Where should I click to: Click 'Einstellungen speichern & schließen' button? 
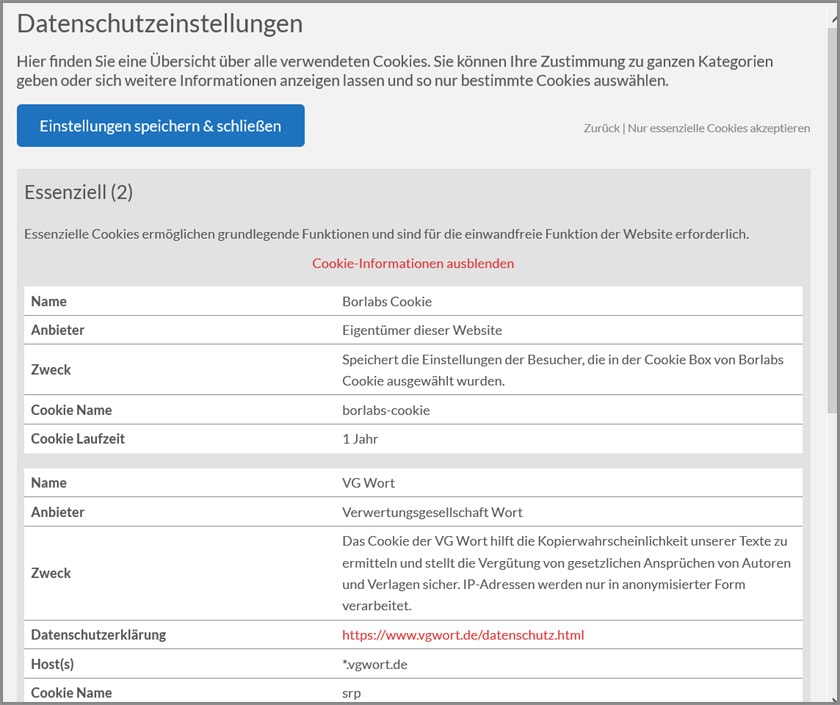click(x=160, y=126)
